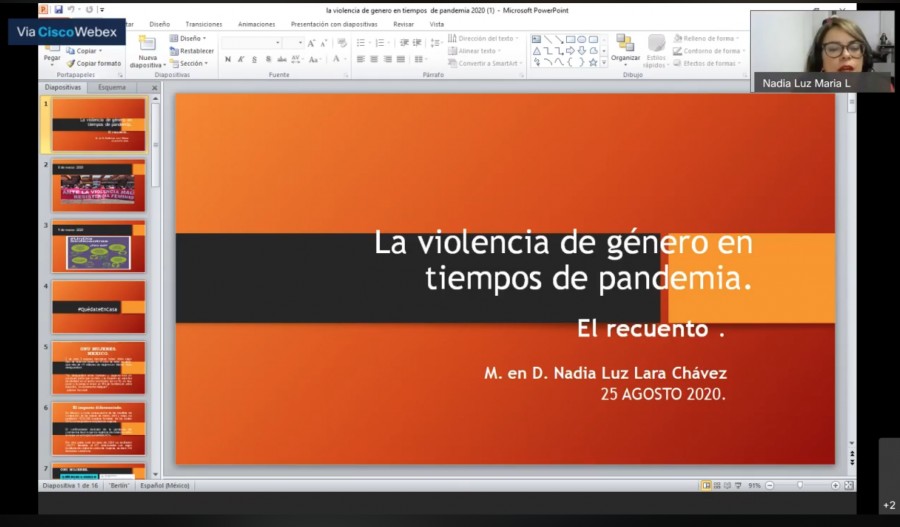
Task: Clear all formatting with the eraser icon
Action: [x=342, y=43]
